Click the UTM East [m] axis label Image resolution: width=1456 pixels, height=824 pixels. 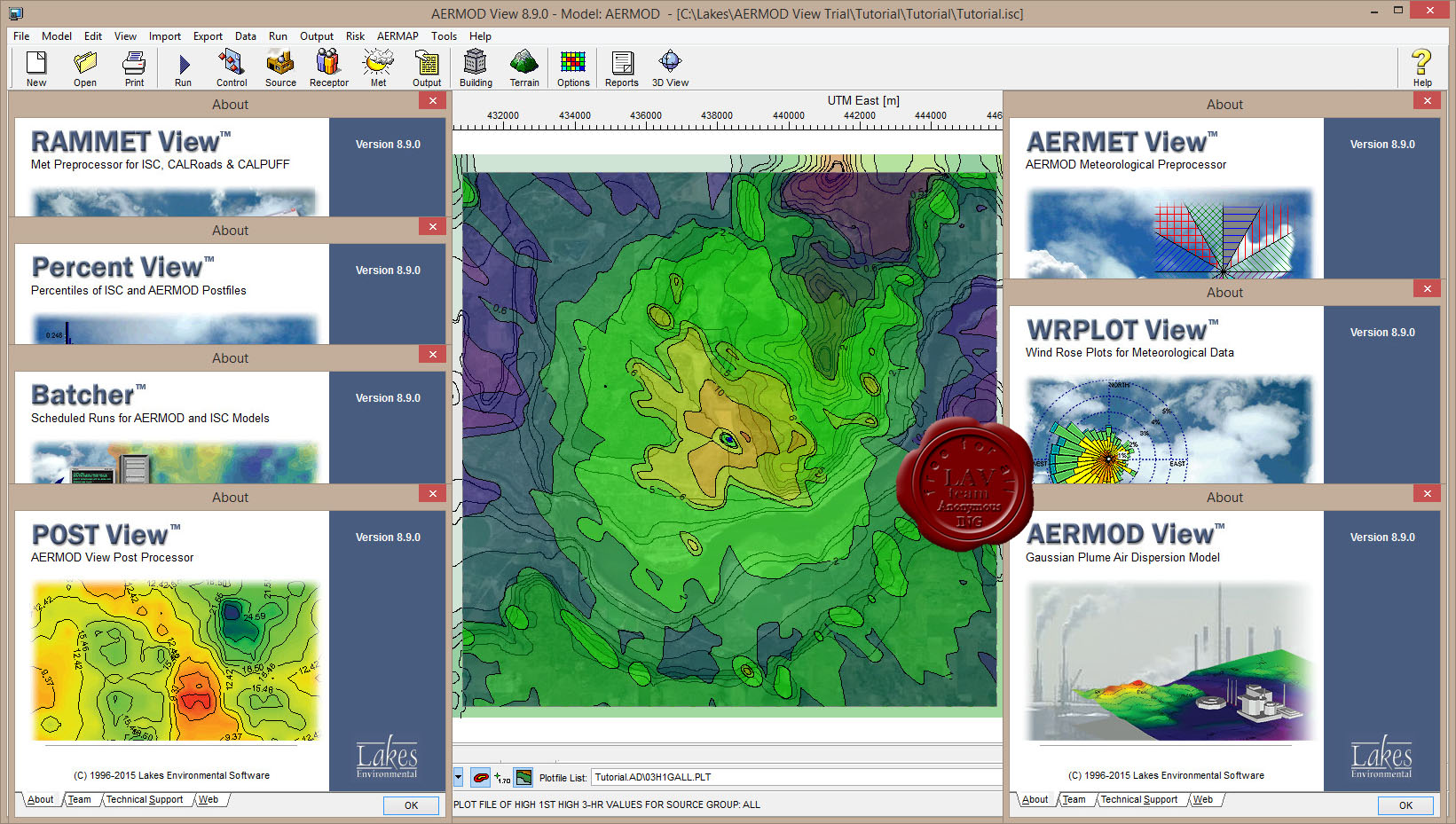pos(863,100)
